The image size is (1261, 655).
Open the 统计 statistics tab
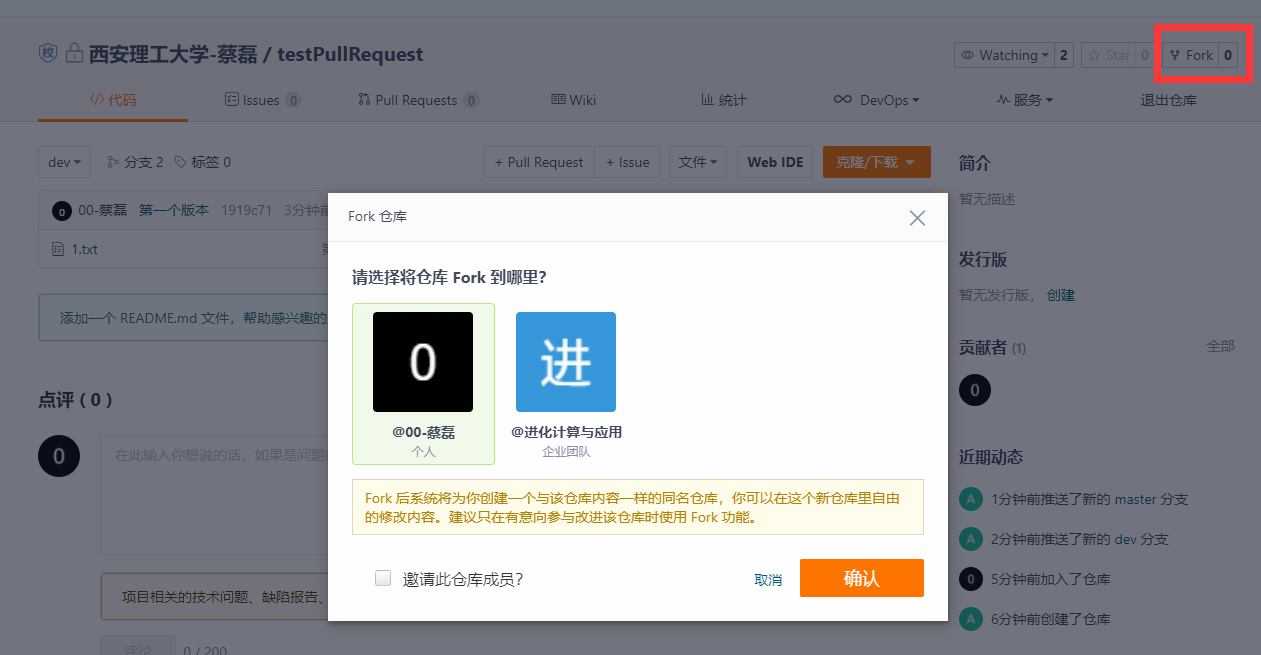[724, 100]
